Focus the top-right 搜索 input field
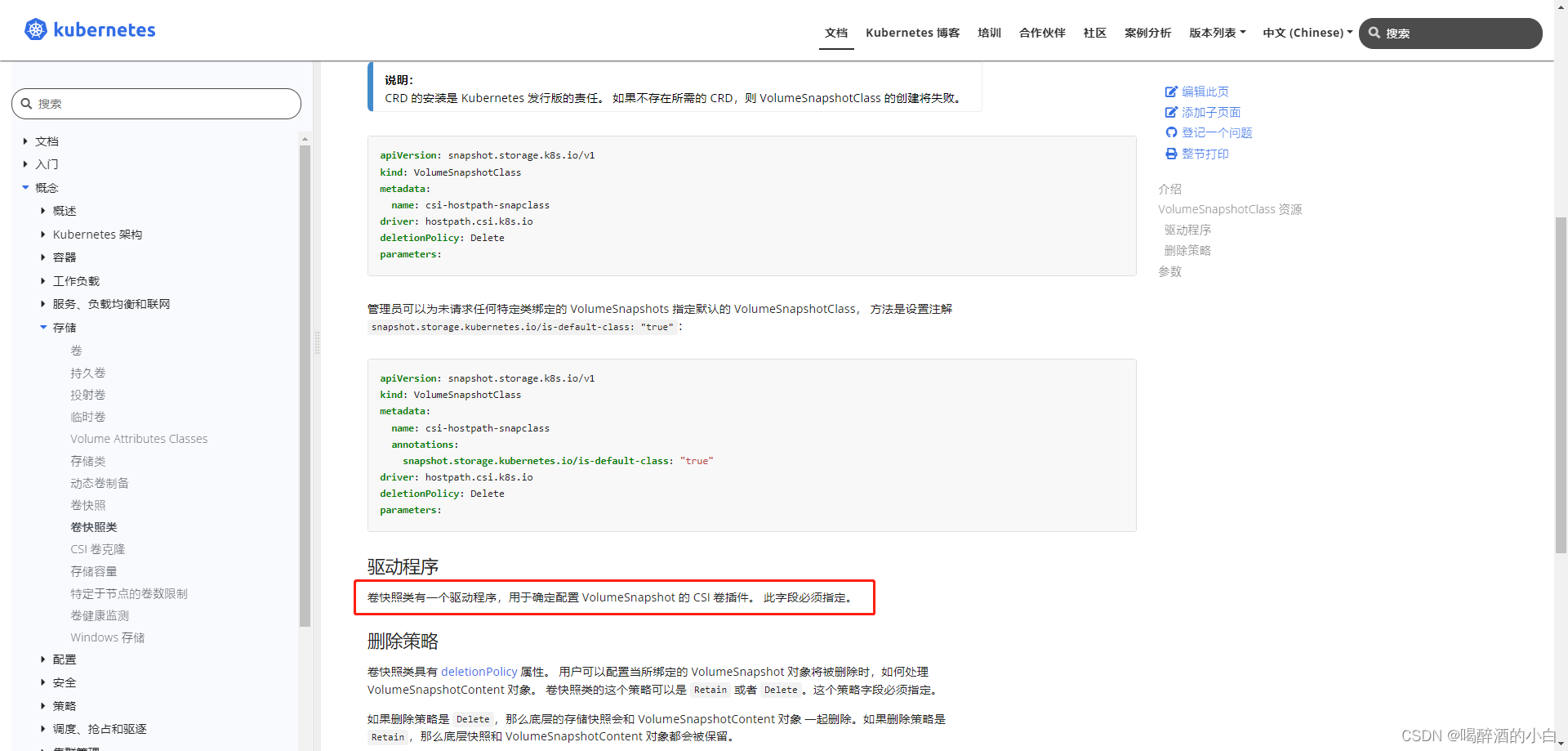This screenshot has width=1568, height=751. (x=1450, y=34)
